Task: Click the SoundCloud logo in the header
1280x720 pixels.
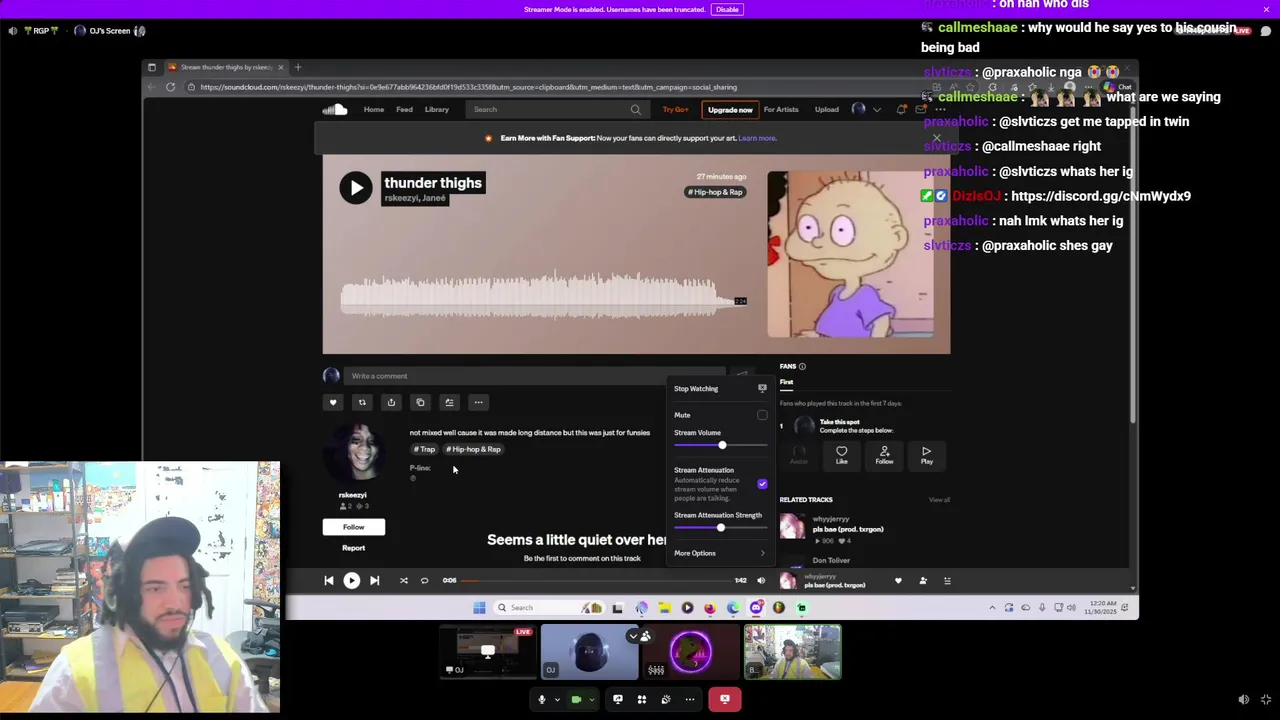Action: (x=335, y=110)
